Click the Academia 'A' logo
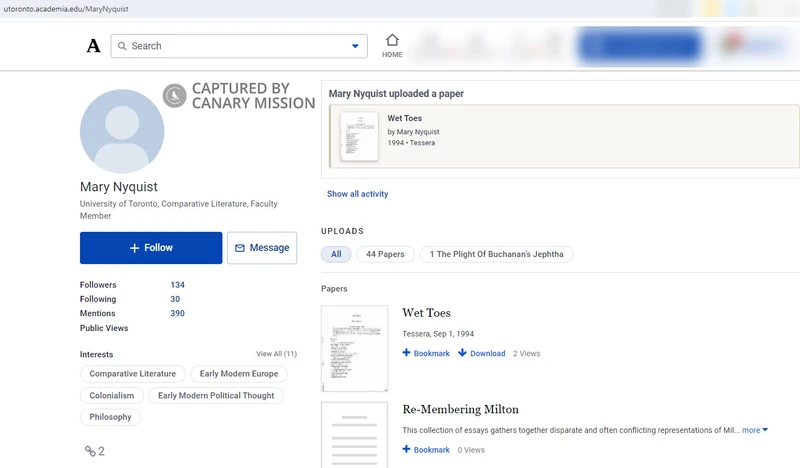 tap(93, 46)
